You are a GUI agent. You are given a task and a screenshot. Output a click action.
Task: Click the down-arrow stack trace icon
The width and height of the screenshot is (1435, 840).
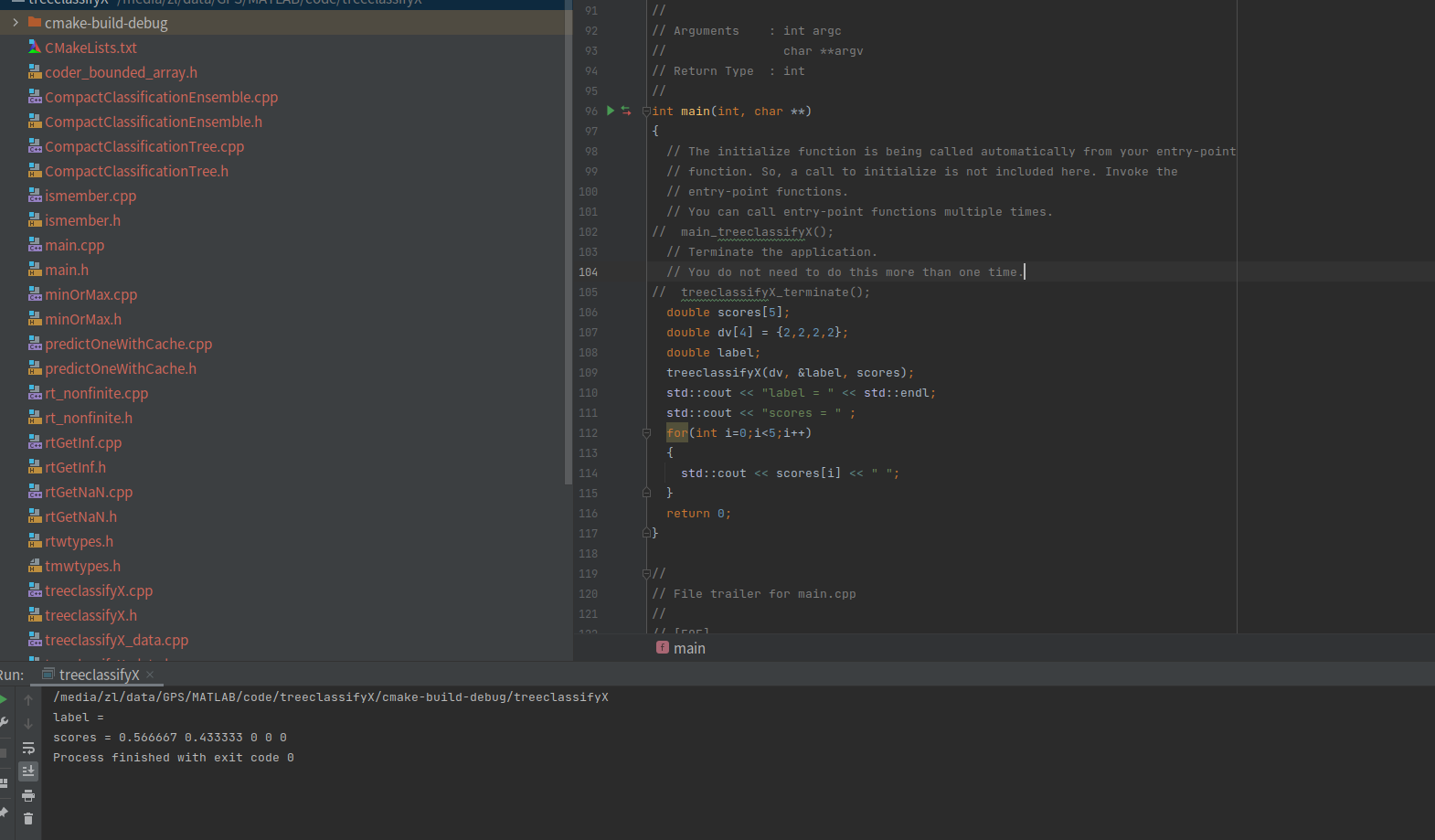coord(28,723)
